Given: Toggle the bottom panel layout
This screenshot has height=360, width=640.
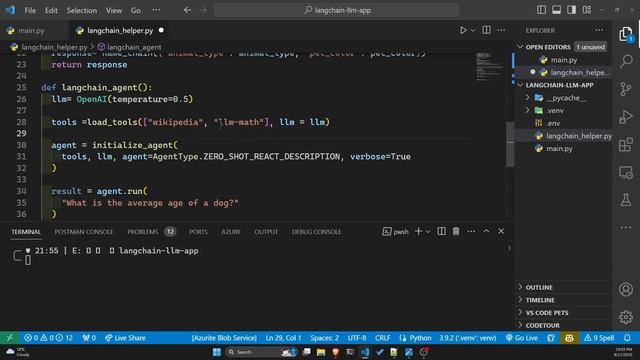Looking at the screenshot, I should pyautogui.click(x=556, y=10).
